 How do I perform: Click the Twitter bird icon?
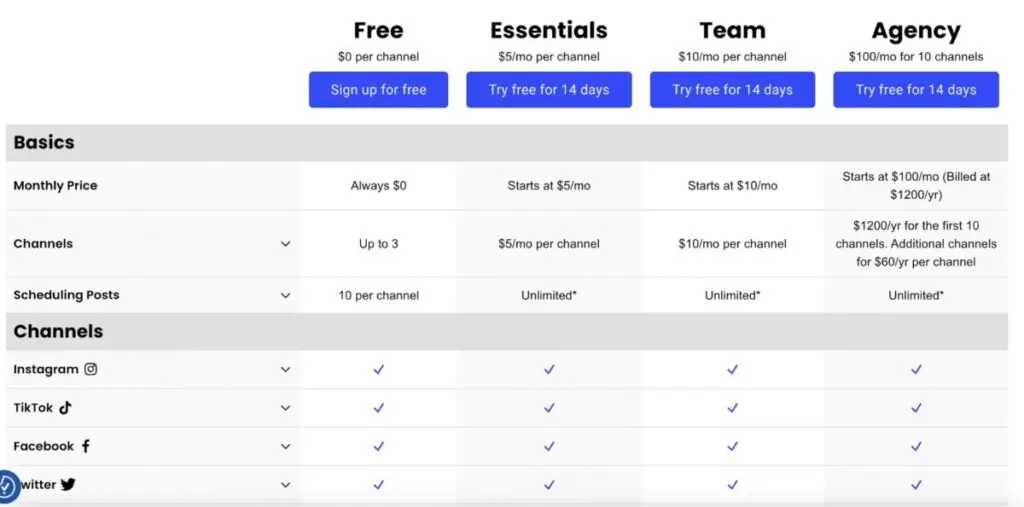coord(68,484)
